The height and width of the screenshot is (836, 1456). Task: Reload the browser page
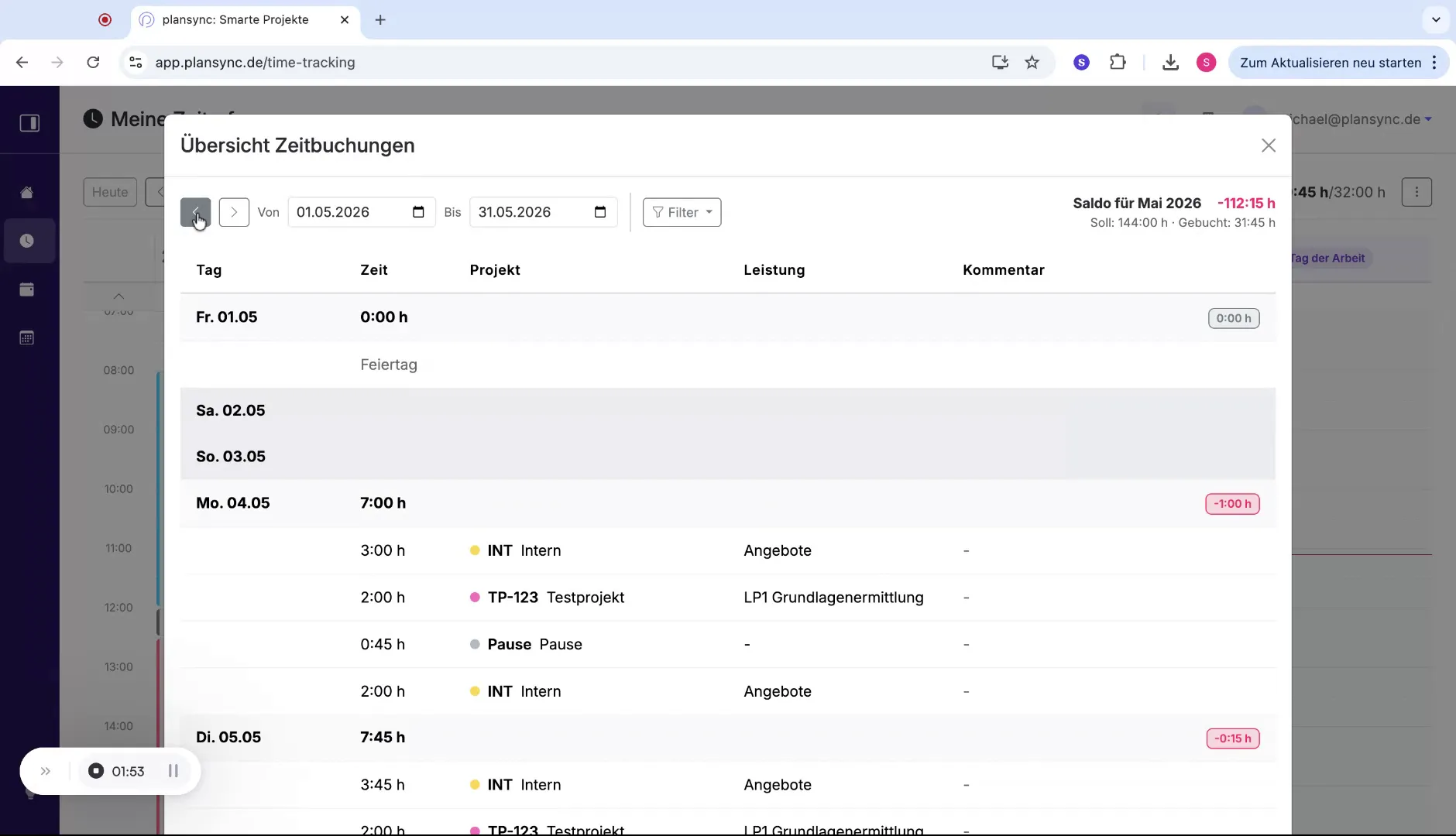pos(93,63)
